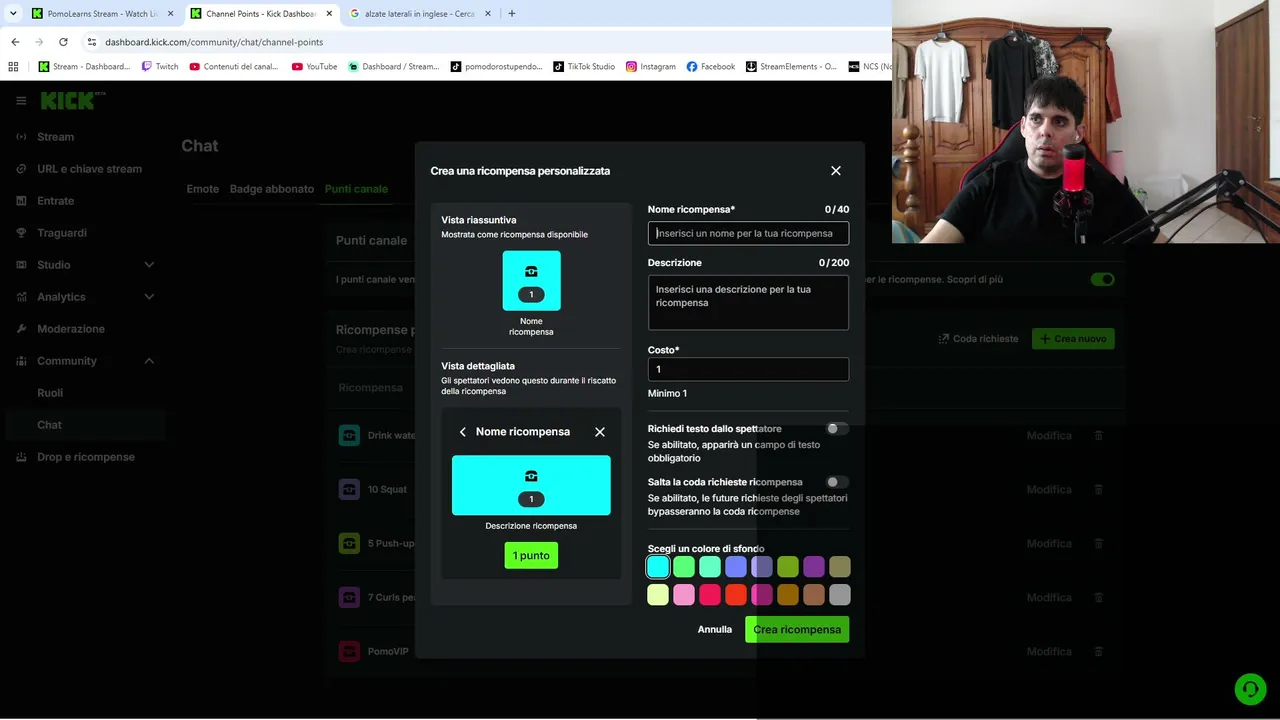Image resolution: width=1280 pixels, height=720 pixels.
Task: Delete the 7 Curls reward
Action: click(x=1099, y=598)
